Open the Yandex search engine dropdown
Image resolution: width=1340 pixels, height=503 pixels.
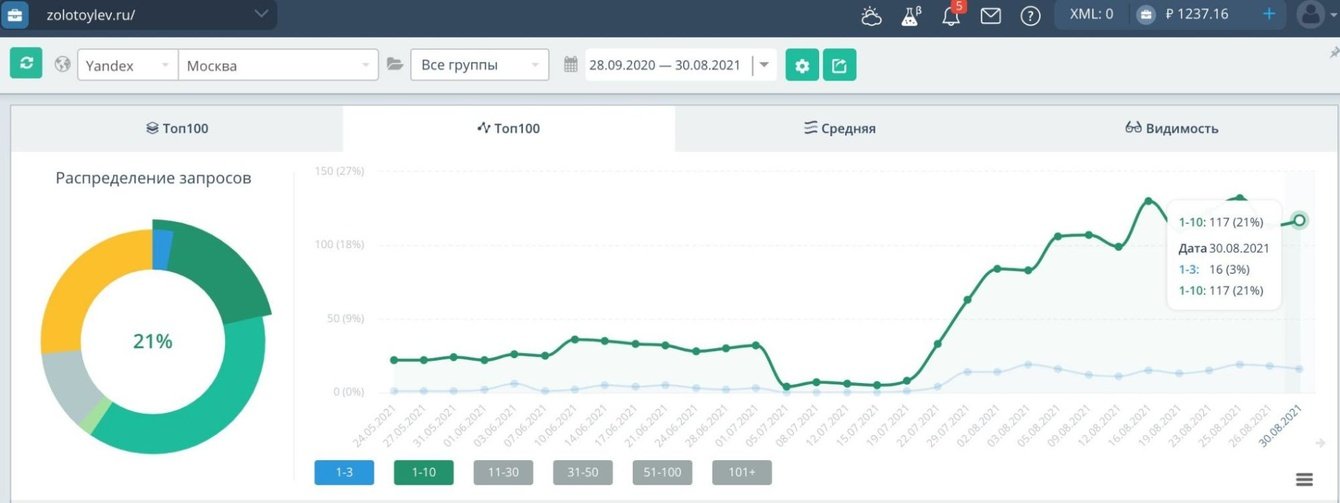point(127,65)
